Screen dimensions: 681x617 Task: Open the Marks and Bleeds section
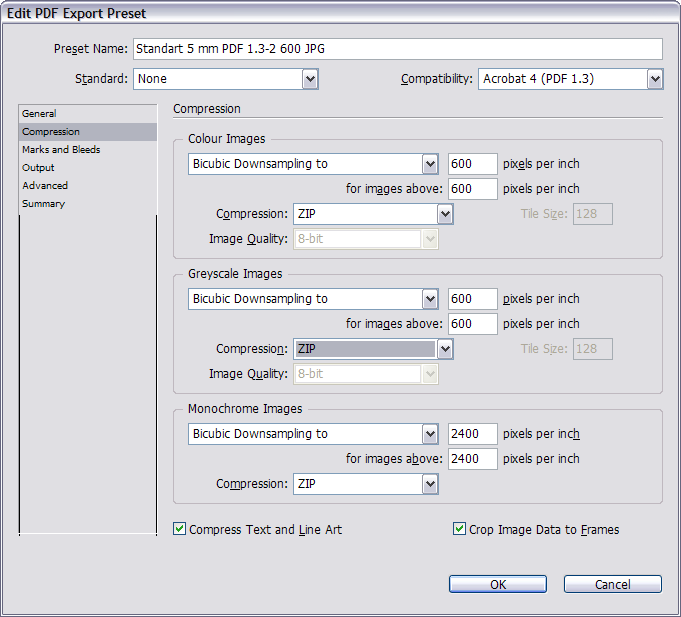(x=88, y=150)
